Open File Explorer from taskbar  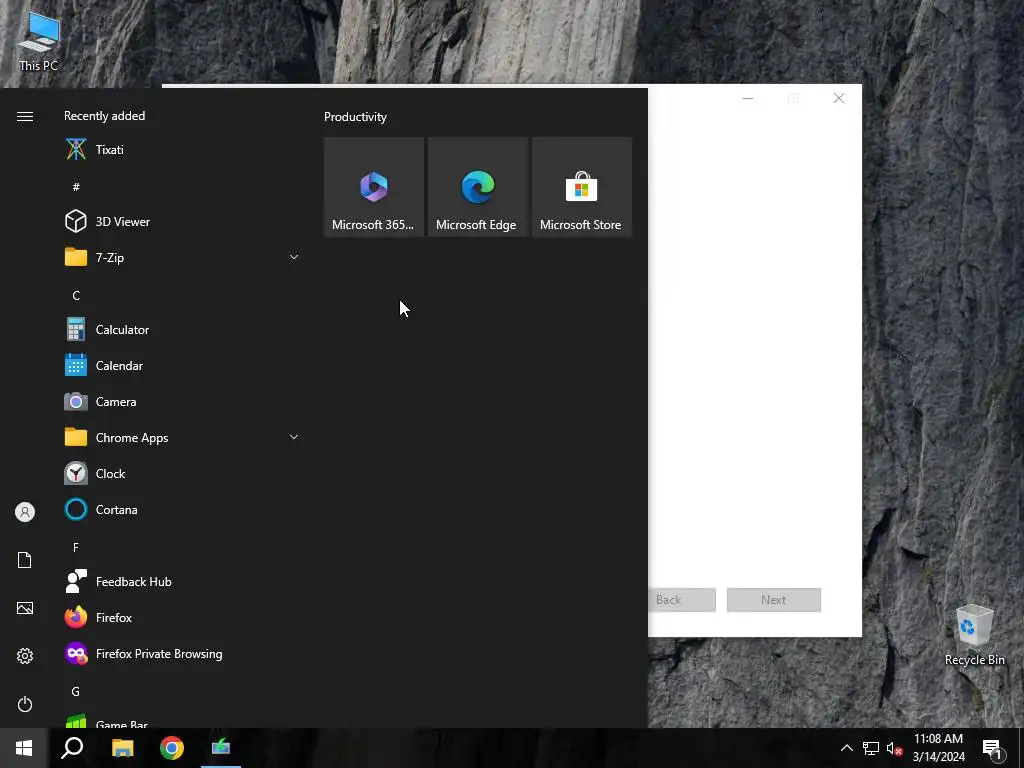[x=122, y=748]
